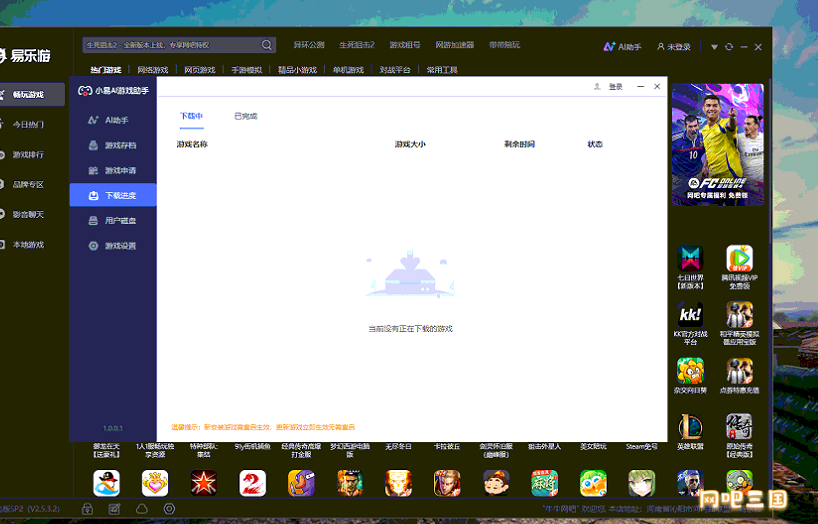The width and height of the screenshot is (818, 524).
Task: Open the 网页游戏 category tab
Action: coord(200,70)
